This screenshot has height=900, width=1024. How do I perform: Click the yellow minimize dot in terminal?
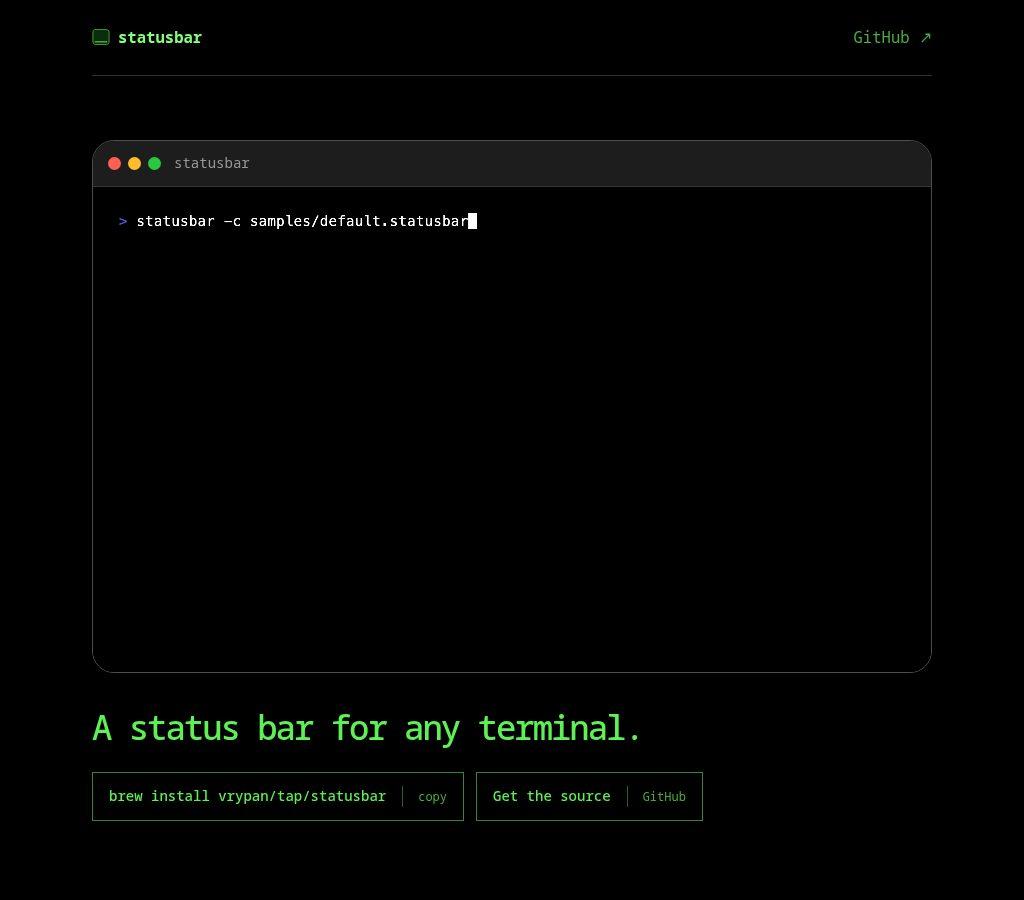[x=135, y=163]
